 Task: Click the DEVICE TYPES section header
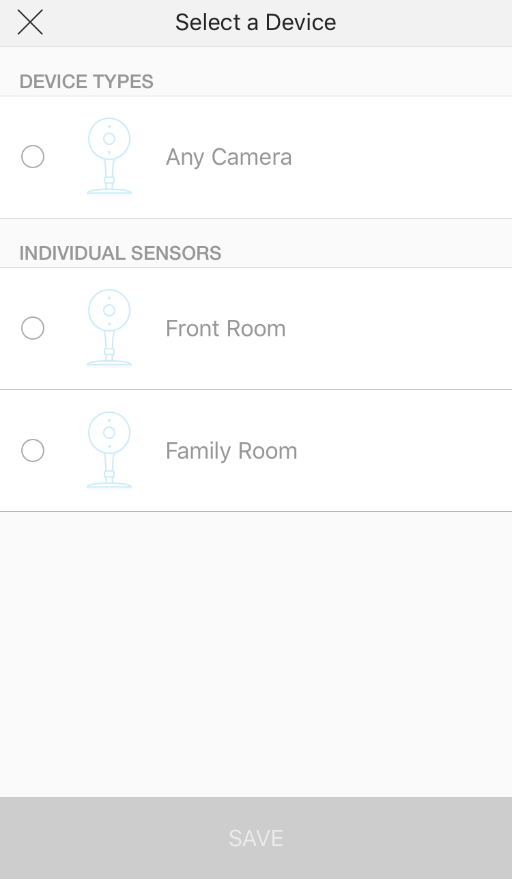[86, 82]
